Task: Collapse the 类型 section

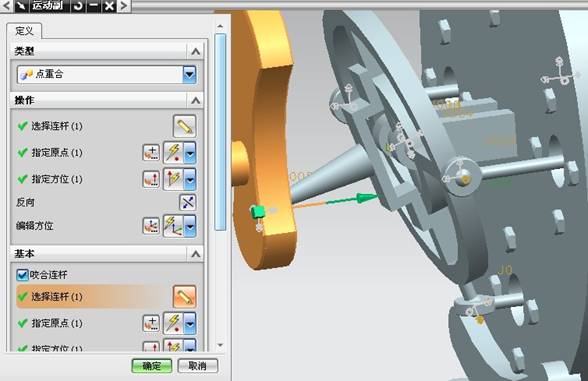Action: pos(195,51)
